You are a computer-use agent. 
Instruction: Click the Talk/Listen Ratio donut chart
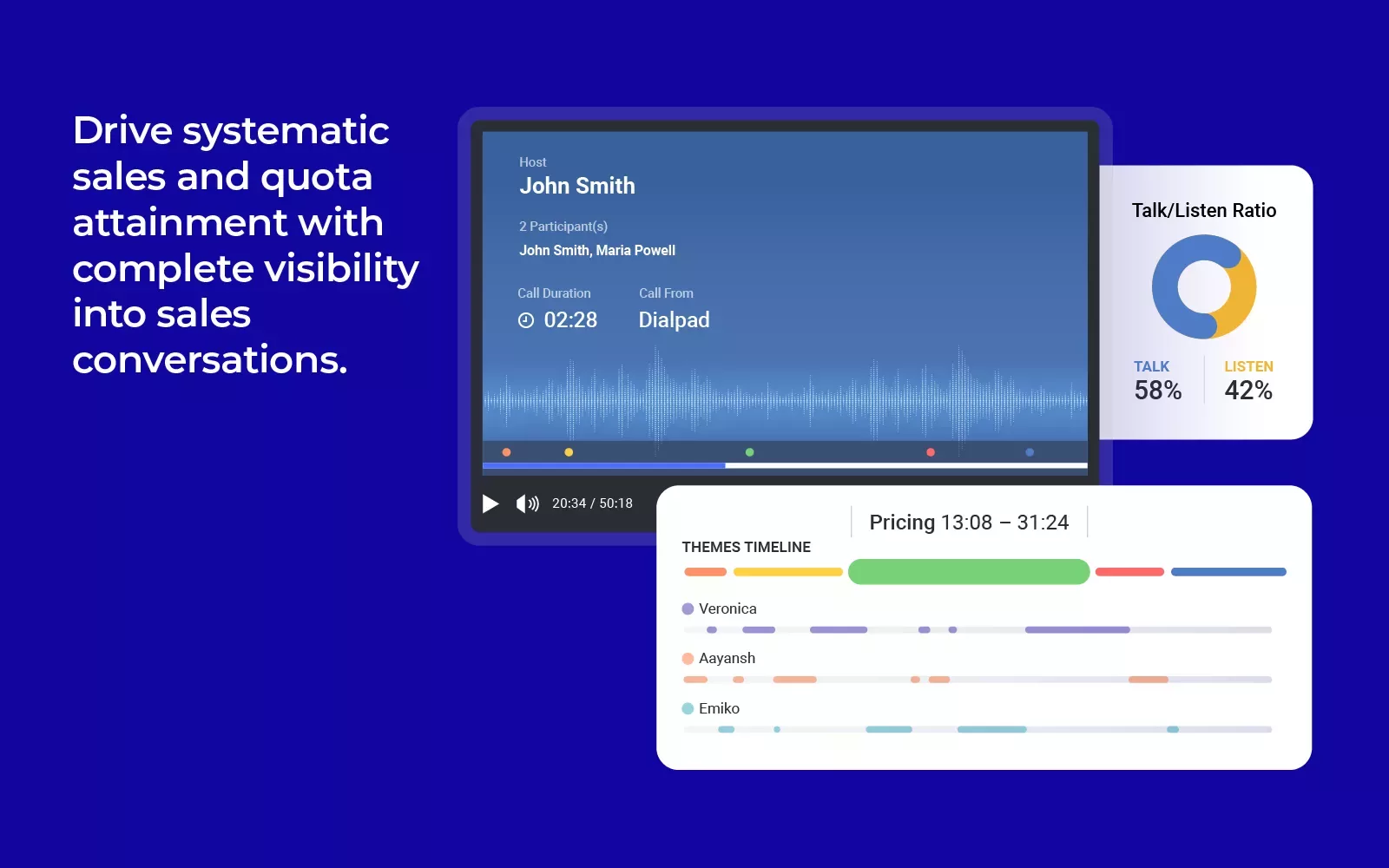point(1204,287)
